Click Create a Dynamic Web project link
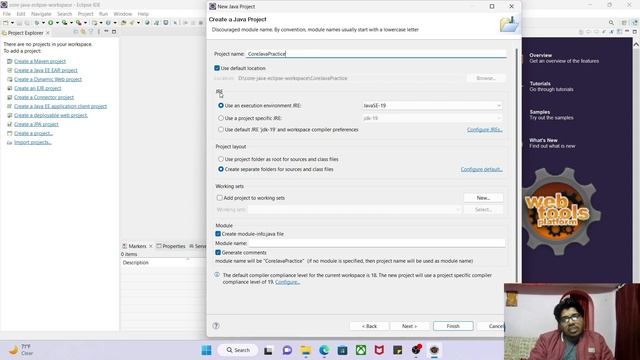 (48, 79)
